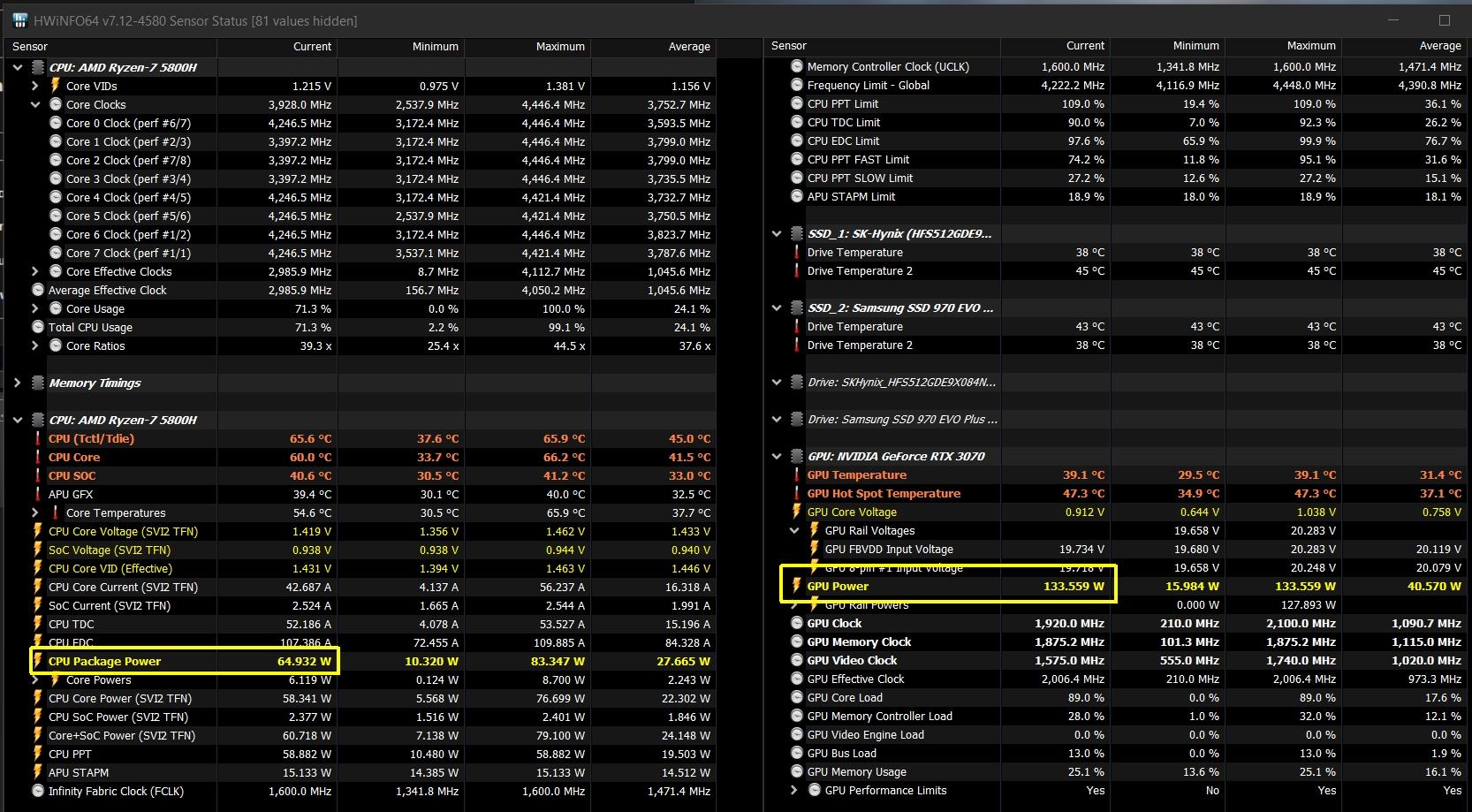Screen dimensions: 1472x812
Task: Select the 'SoC Voltage (SVI2 TFN)' row label
Action: (110, 550)
